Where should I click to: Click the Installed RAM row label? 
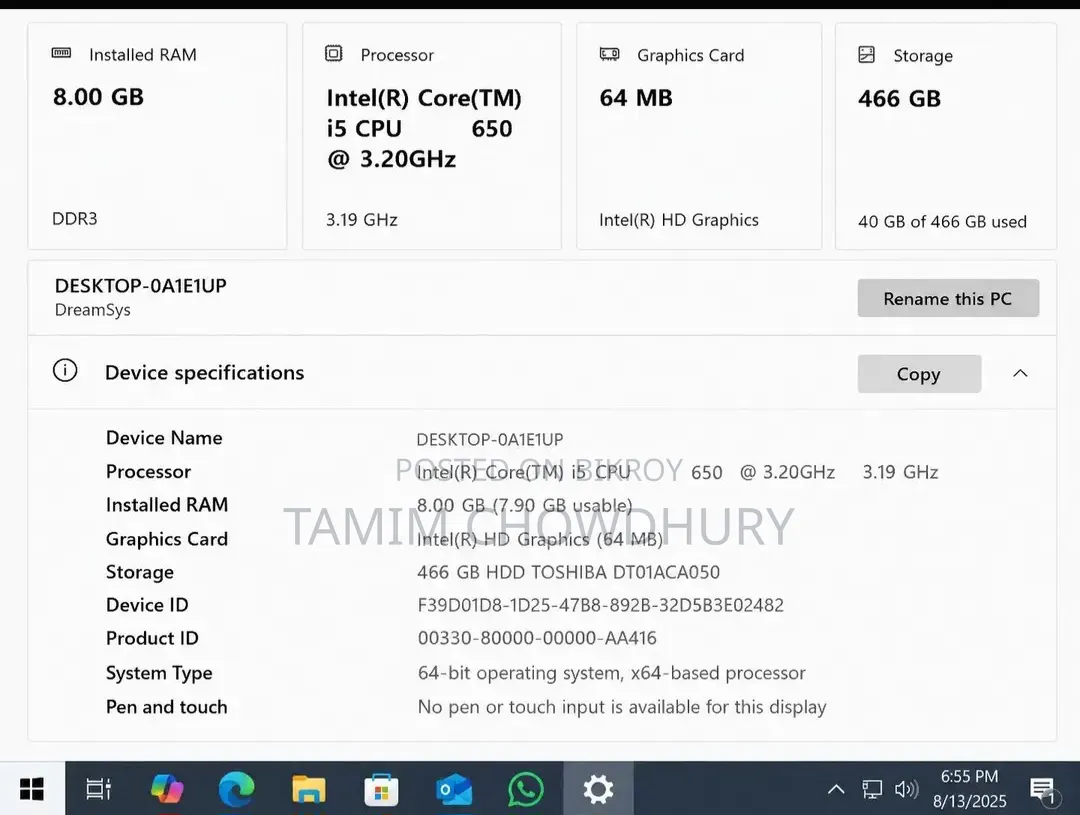coord(167,505)
